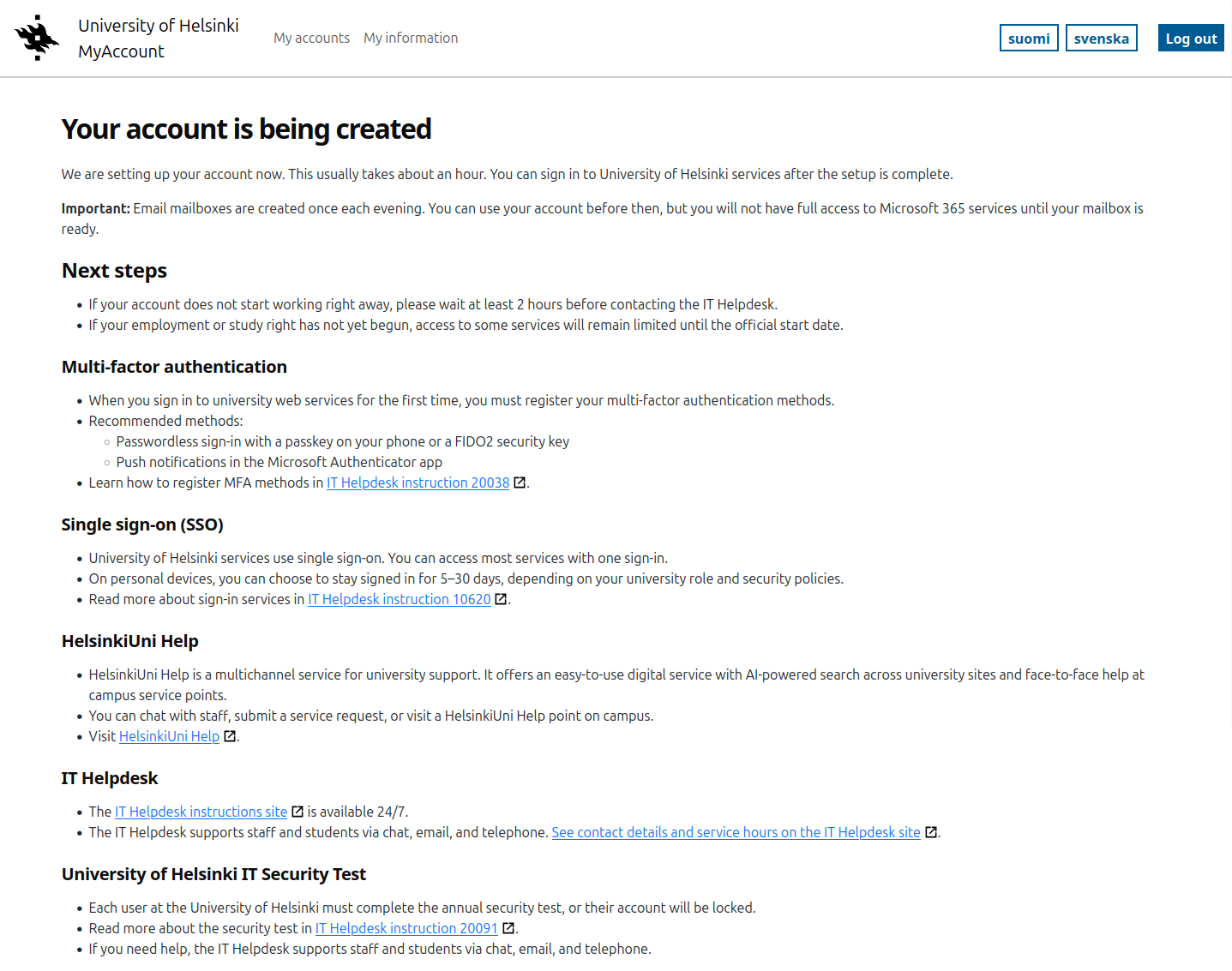Click external icon after IT Helpdesk instructions site
This screenshot has height=971, width=1232.
click(x=297, y=812)
